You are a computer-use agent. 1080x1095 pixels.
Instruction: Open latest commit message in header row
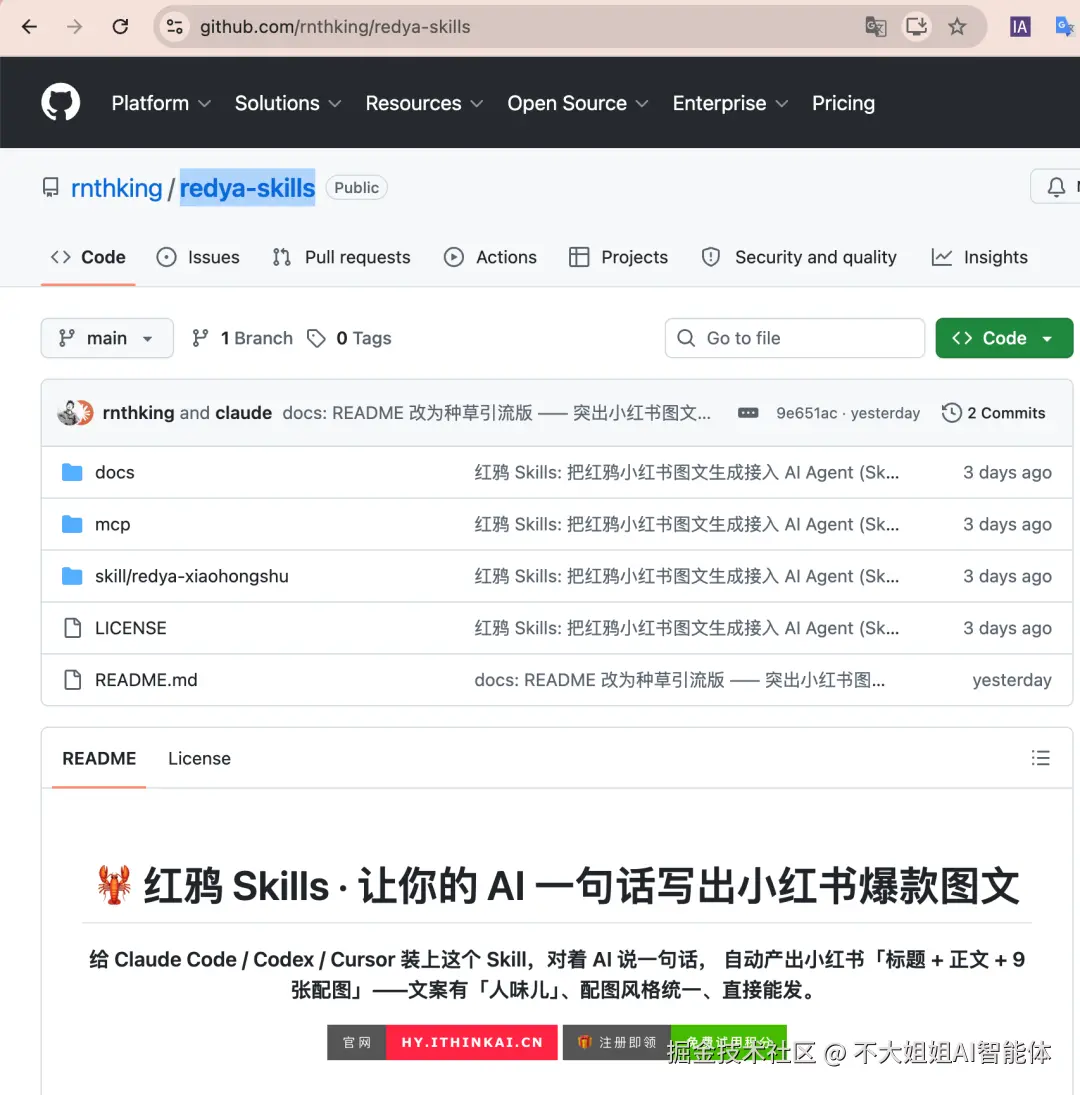click(x=496, y=413)
